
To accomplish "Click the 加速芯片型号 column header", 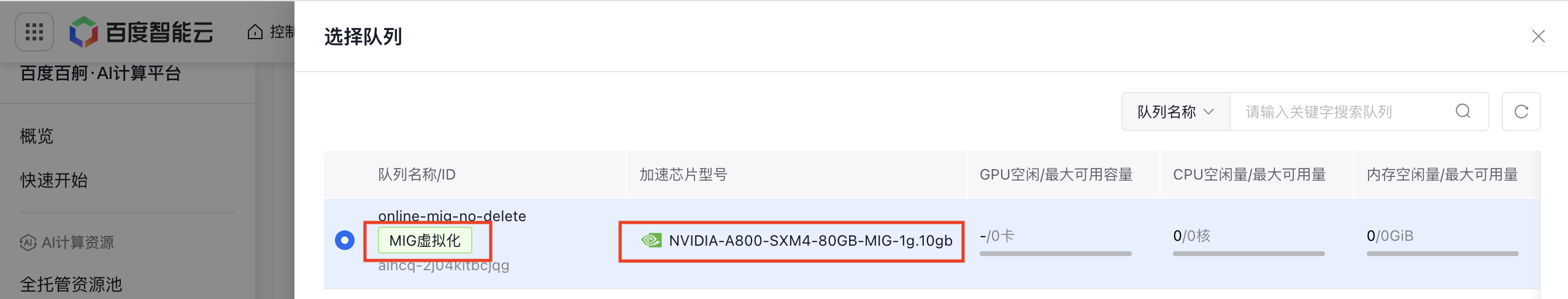I will point(683,175).
